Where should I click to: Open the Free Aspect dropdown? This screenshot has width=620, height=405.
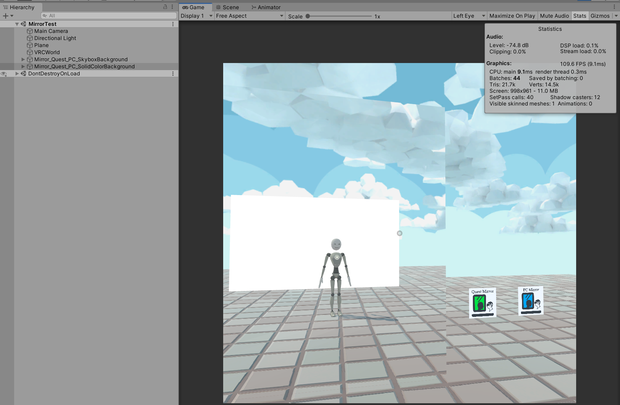(250, 16)
